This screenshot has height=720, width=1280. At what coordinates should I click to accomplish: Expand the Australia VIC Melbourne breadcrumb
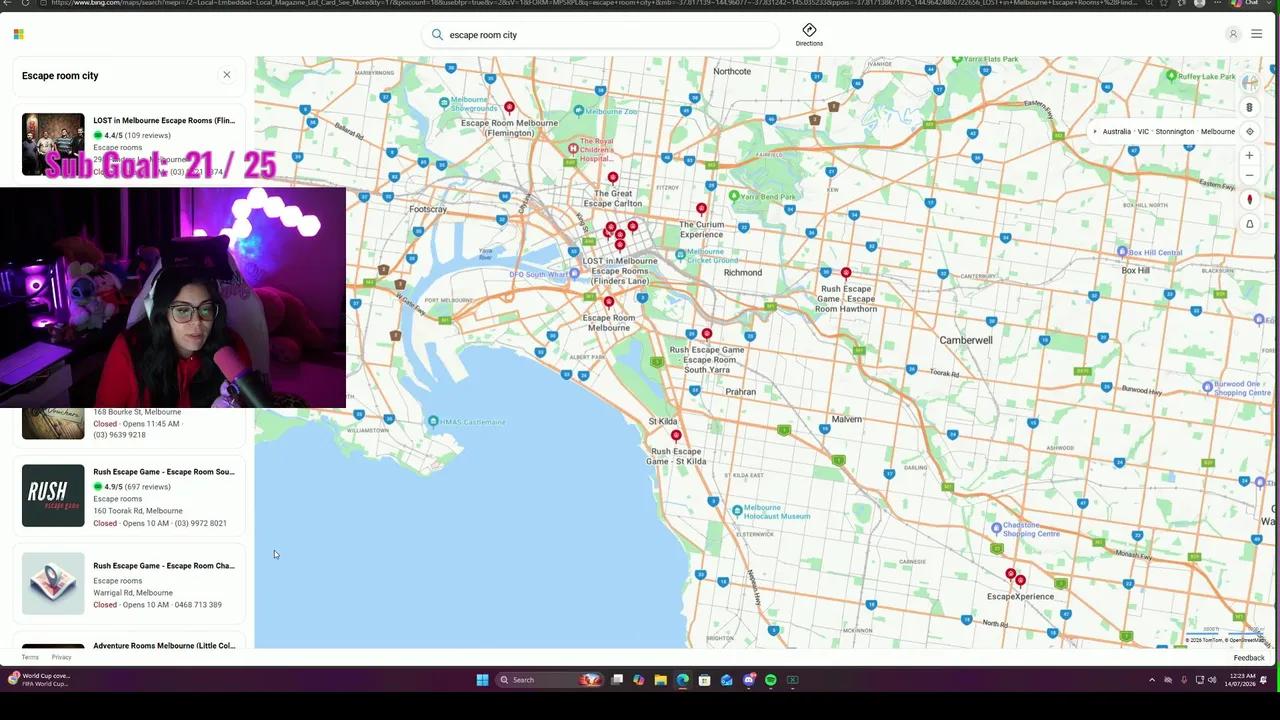tap(1095, 131)
